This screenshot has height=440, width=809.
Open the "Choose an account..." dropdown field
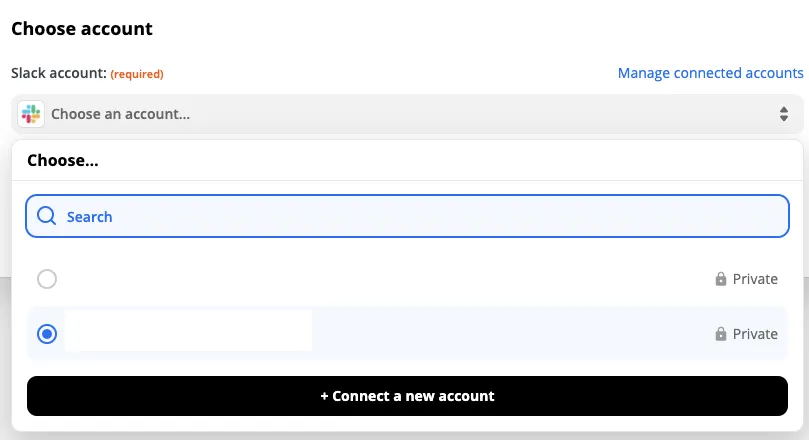point(400,115)
